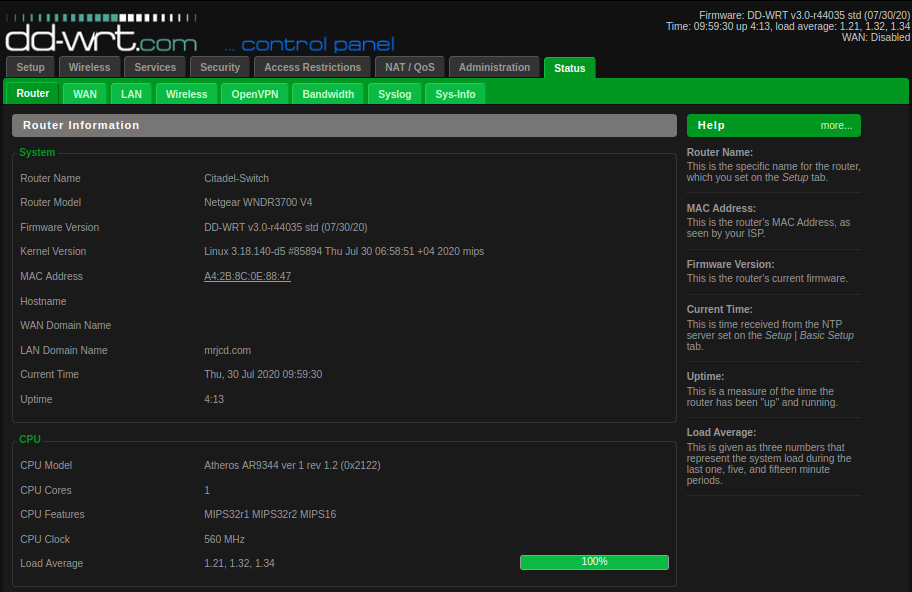Screen dimensions: 912x592
Task: Switch to the Wireless main tab
Action: 90,67
